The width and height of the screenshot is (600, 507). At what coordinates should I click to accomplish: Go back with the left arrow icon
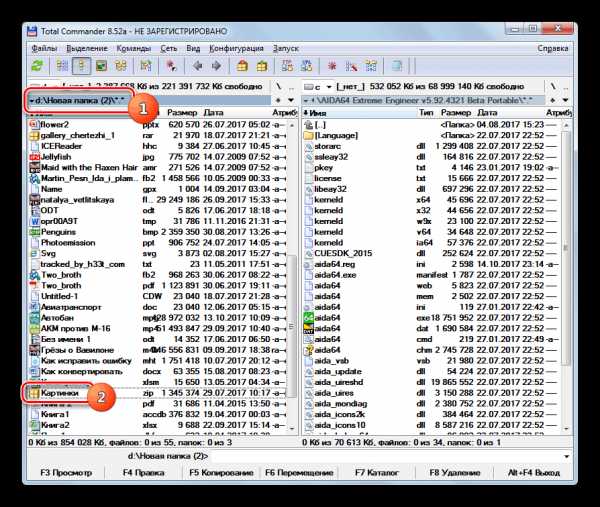(197, 66)
